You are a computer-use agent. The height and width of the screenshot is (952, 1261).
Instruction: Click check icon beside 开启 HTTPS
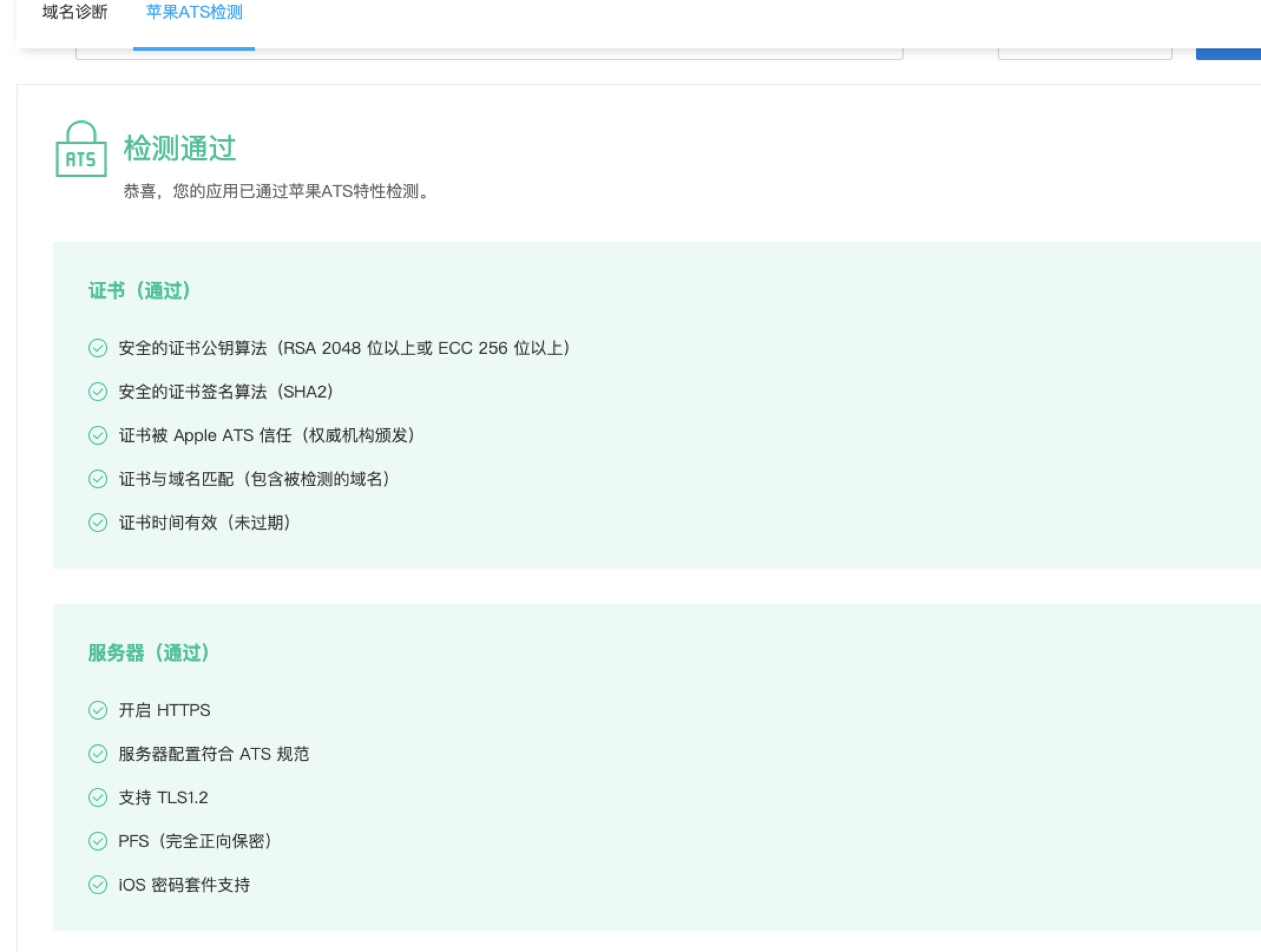coord(98,710)
